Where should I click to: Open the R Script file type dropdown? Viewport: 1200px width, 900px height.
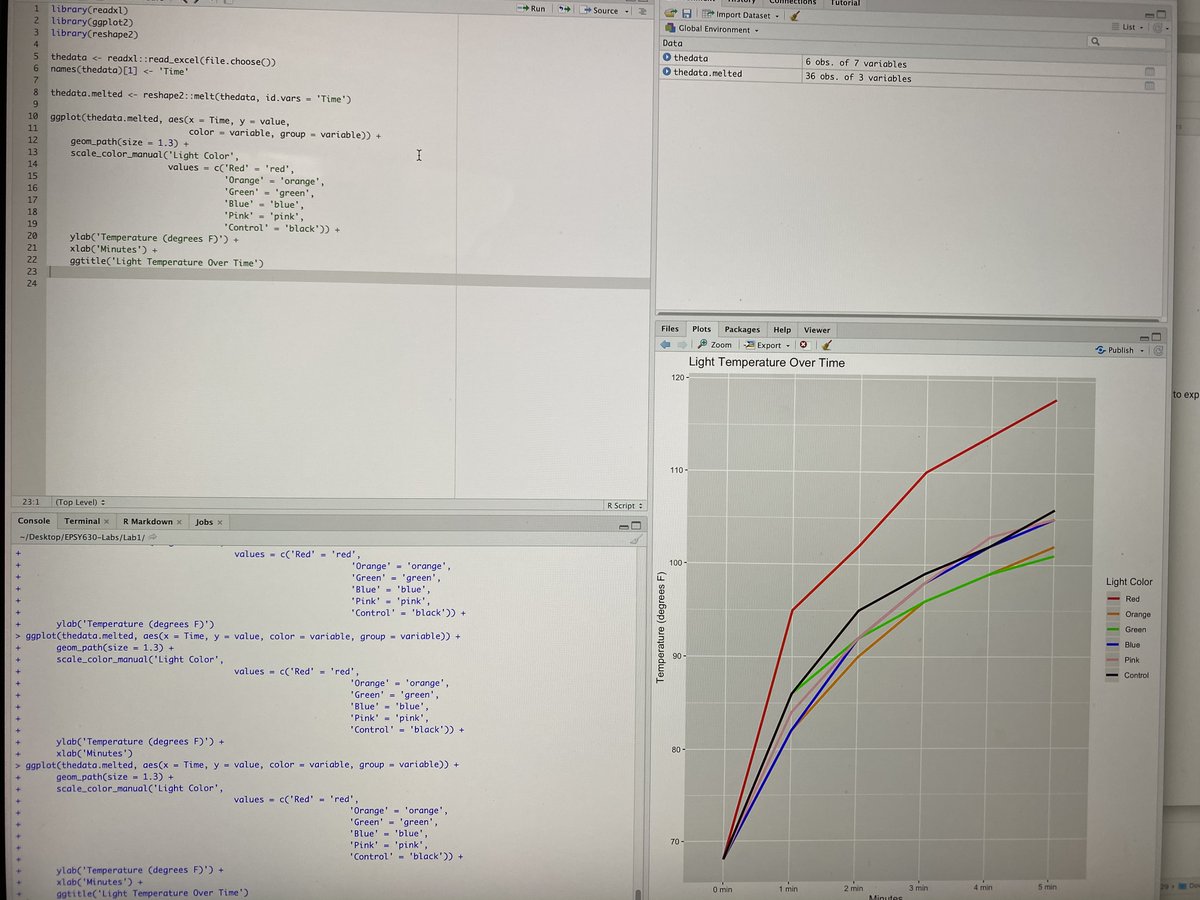625,506
